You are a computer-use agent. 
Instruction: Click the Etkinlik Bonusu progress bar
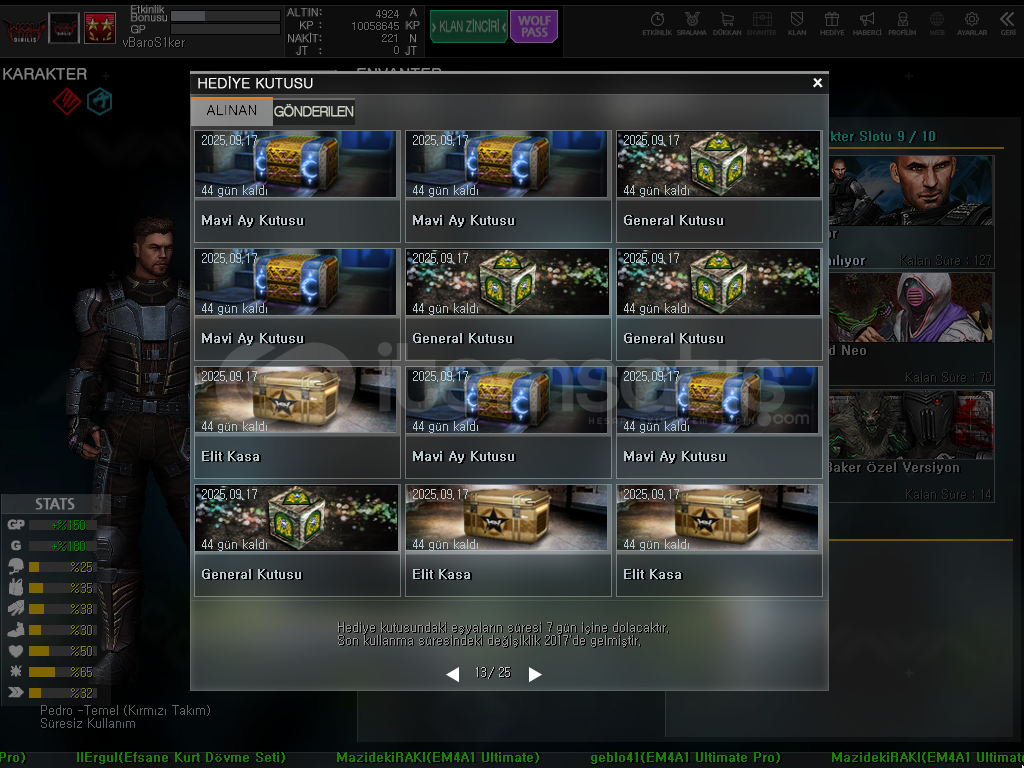pyautogui.click(x=225, y=16)
